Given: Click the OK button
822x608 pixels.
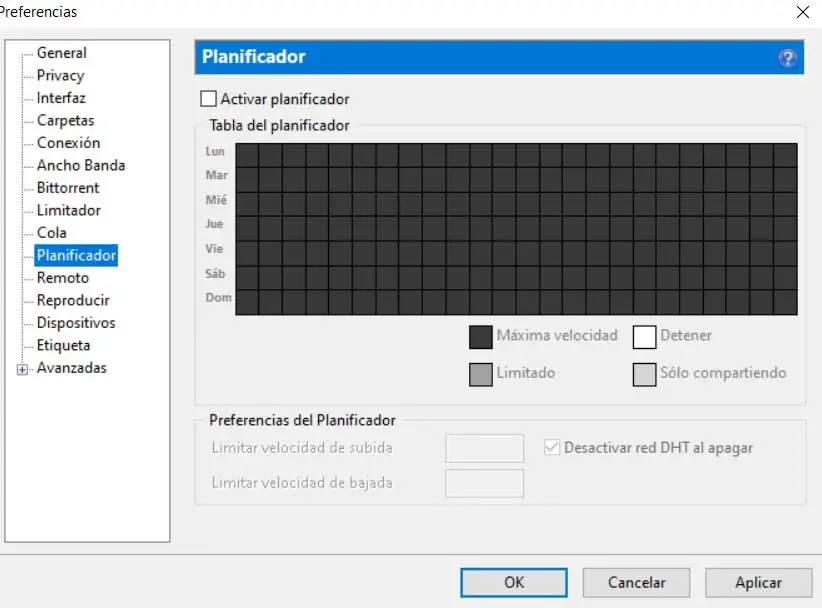Looking at the screenshot, I should coord(514,582).
